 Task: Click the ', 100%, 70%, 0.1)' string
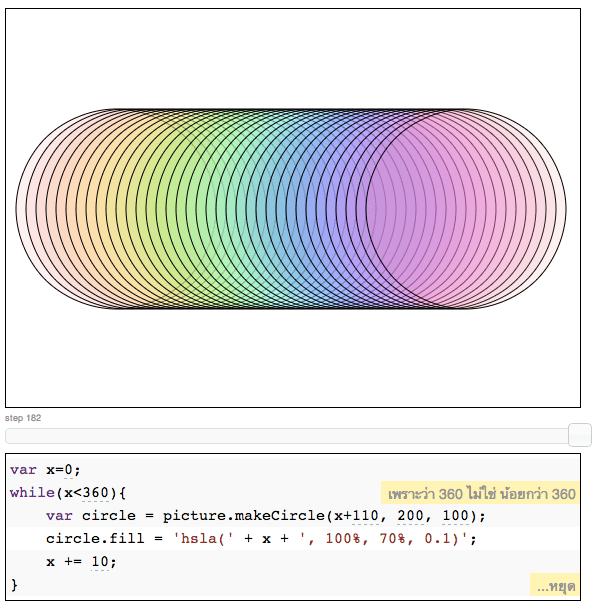(383, 539)
